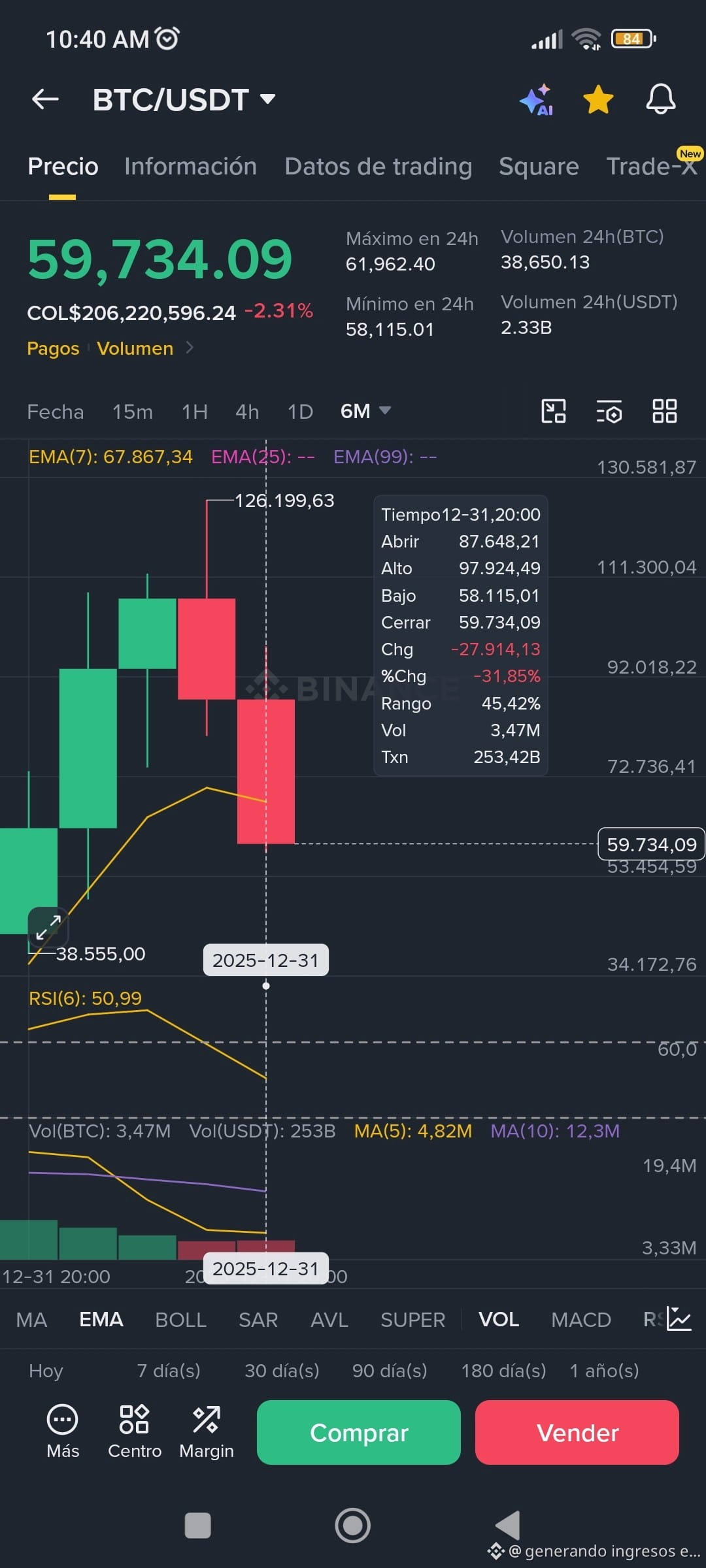The height and width of the screenshot is (1568, 706).
Task: Tap the -2.31% change value
Action: click(278, 311)
